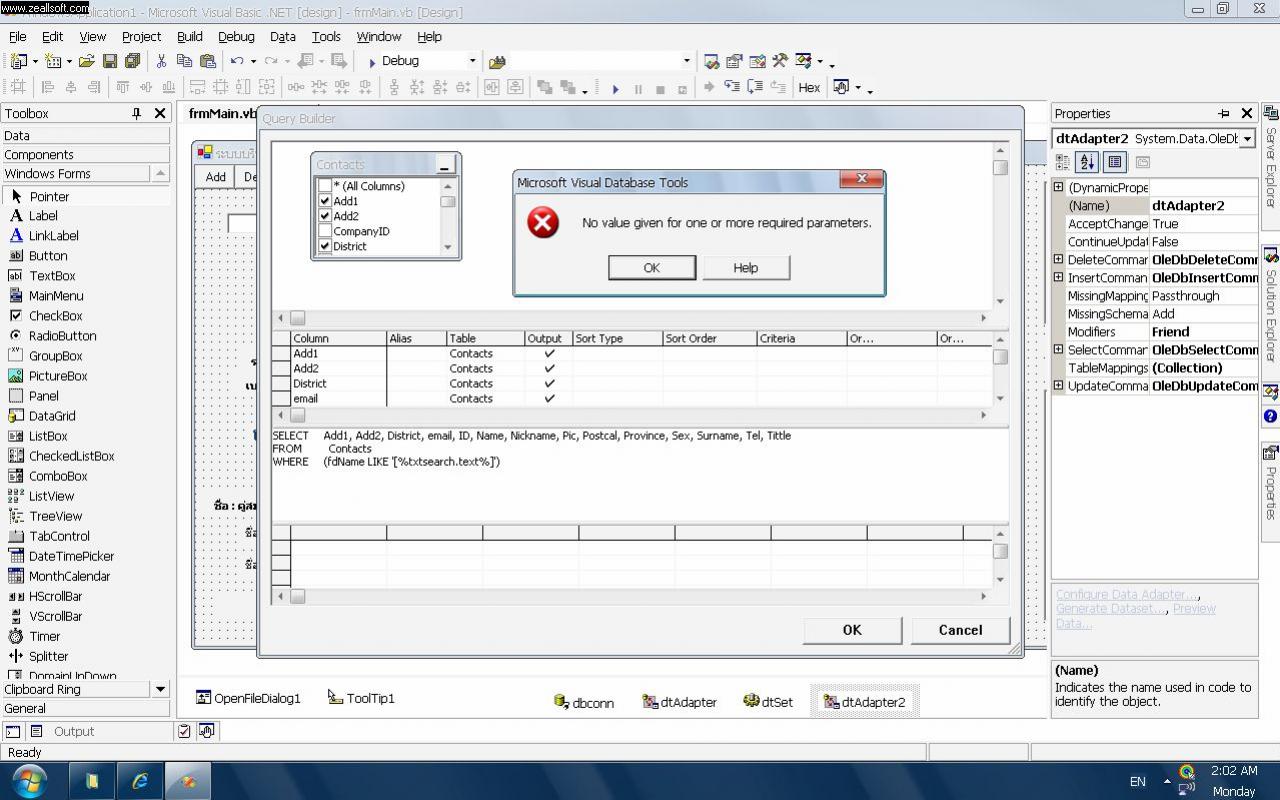Open the Debug configuration dropdown
The width and height of the screenshot is (1280, 800).
pyautogui.click(x=473, y=61)
